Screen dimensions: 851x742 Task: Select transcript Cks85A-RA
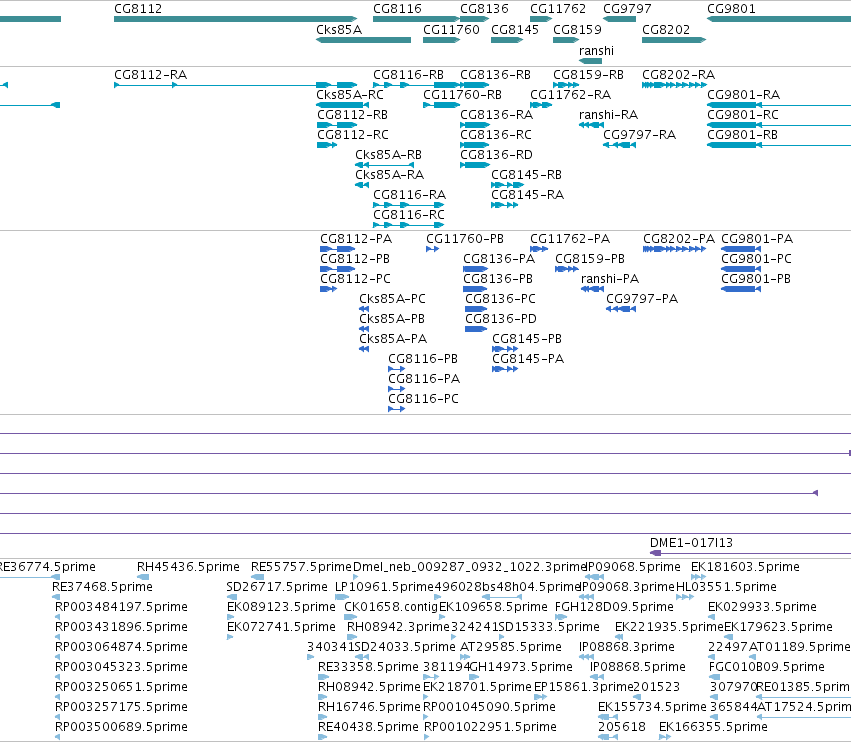point(362,185)
